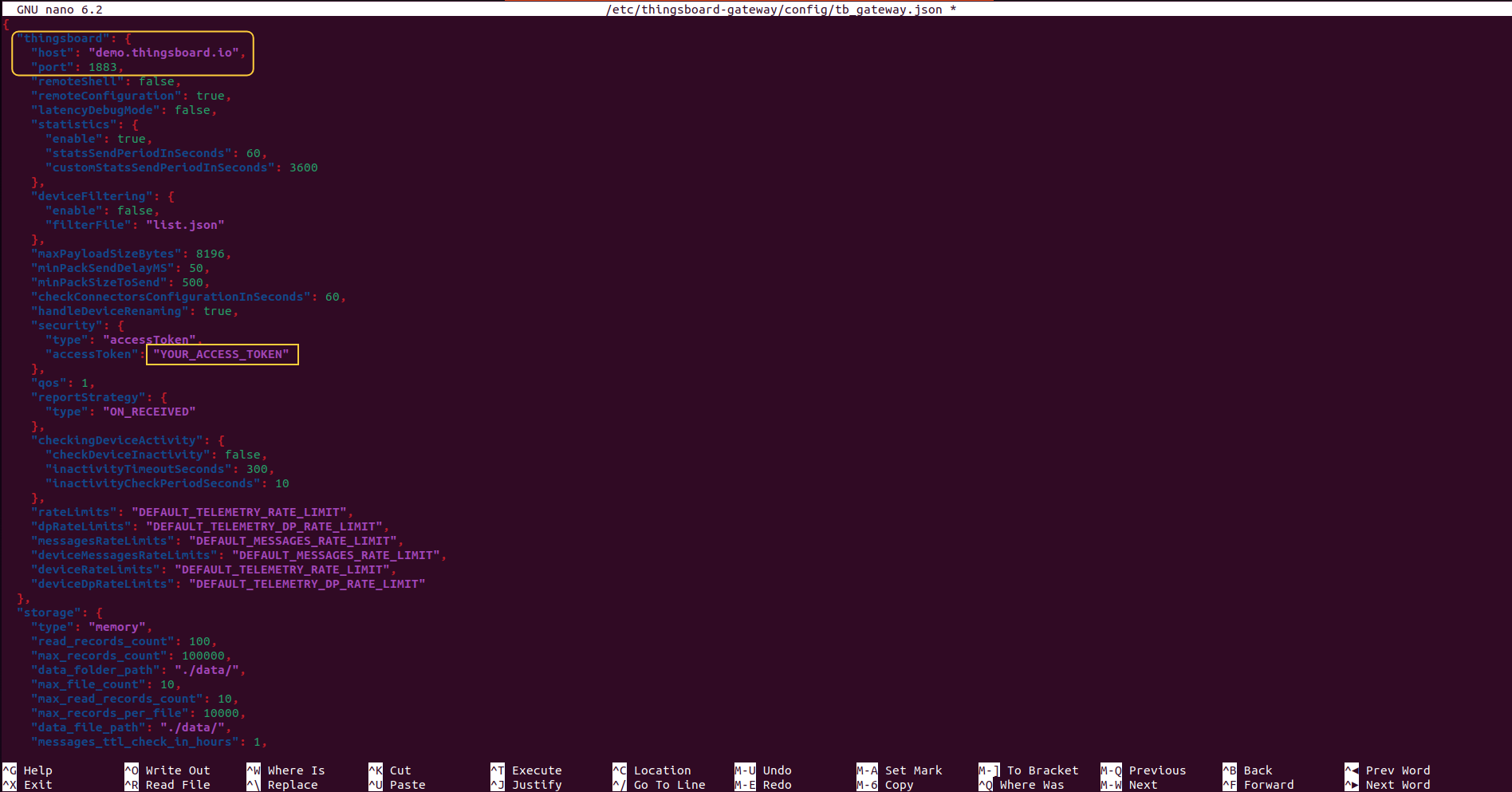The image size is (1512, 792).
Task: Click the ^T Execute shortcut
Action: point(526,770)
